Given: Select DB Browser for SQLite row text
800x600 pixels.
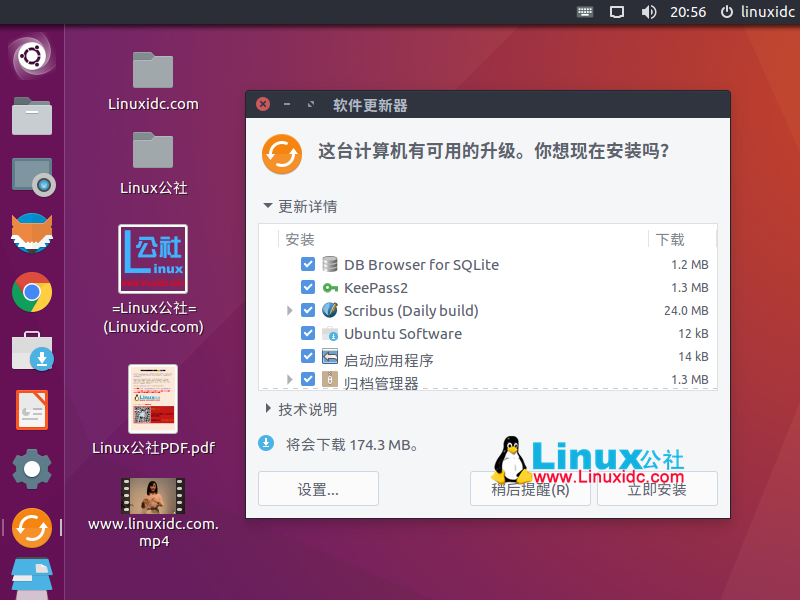Looking at the screenshot, I should (x=421, y=265).
